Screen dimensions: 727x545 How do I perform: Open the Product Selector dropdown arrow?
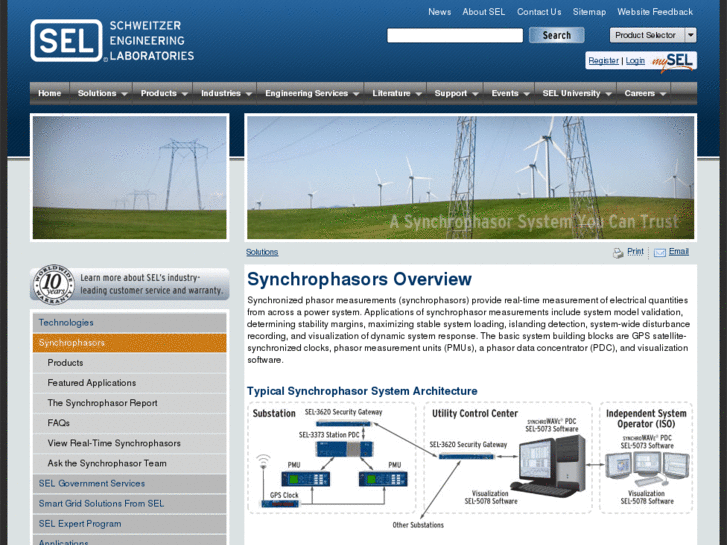point(690,35)
